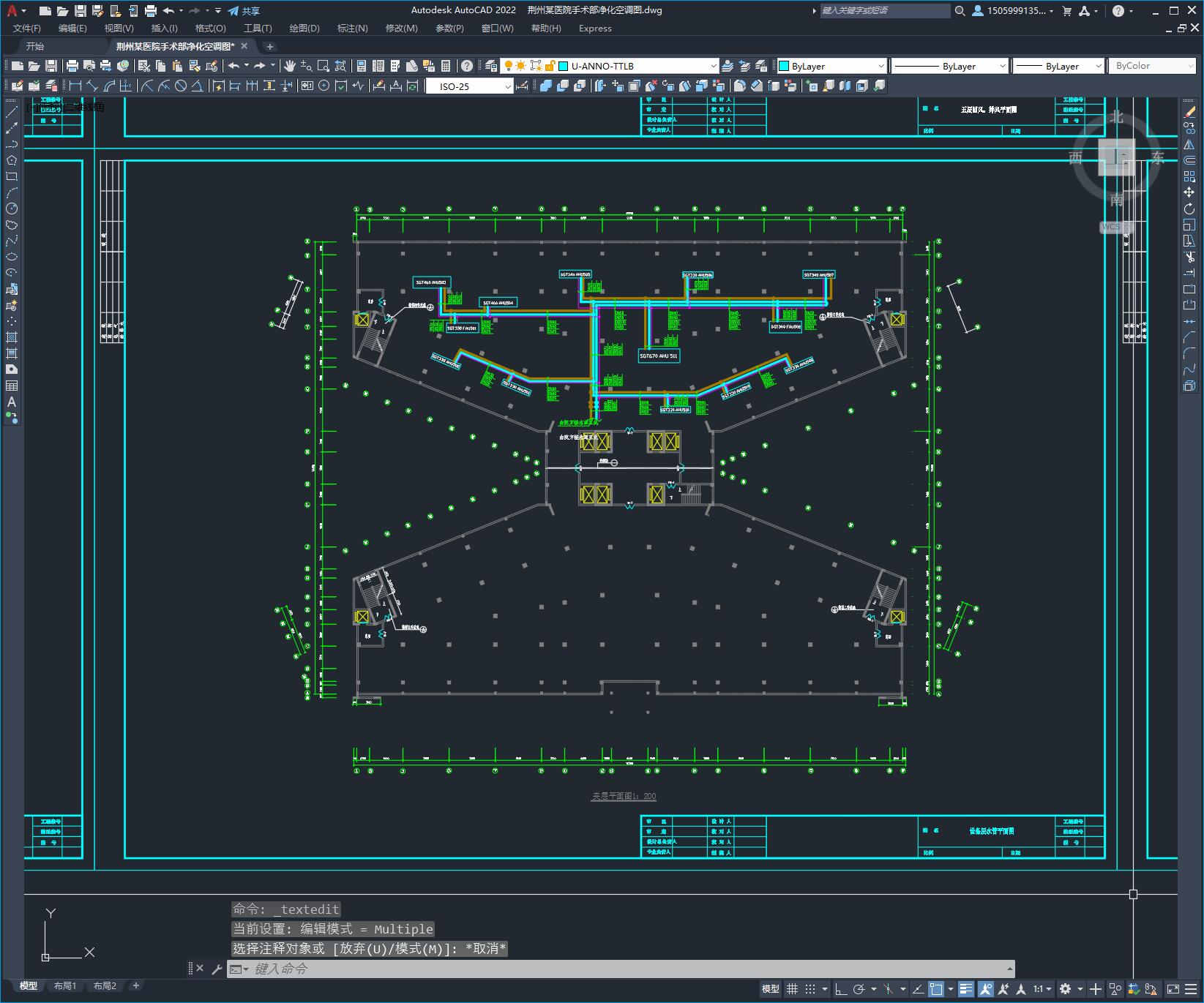1204x1003 pixels.
Task: Open the ISO-25 dimension style dropdown
Action: 508,86
